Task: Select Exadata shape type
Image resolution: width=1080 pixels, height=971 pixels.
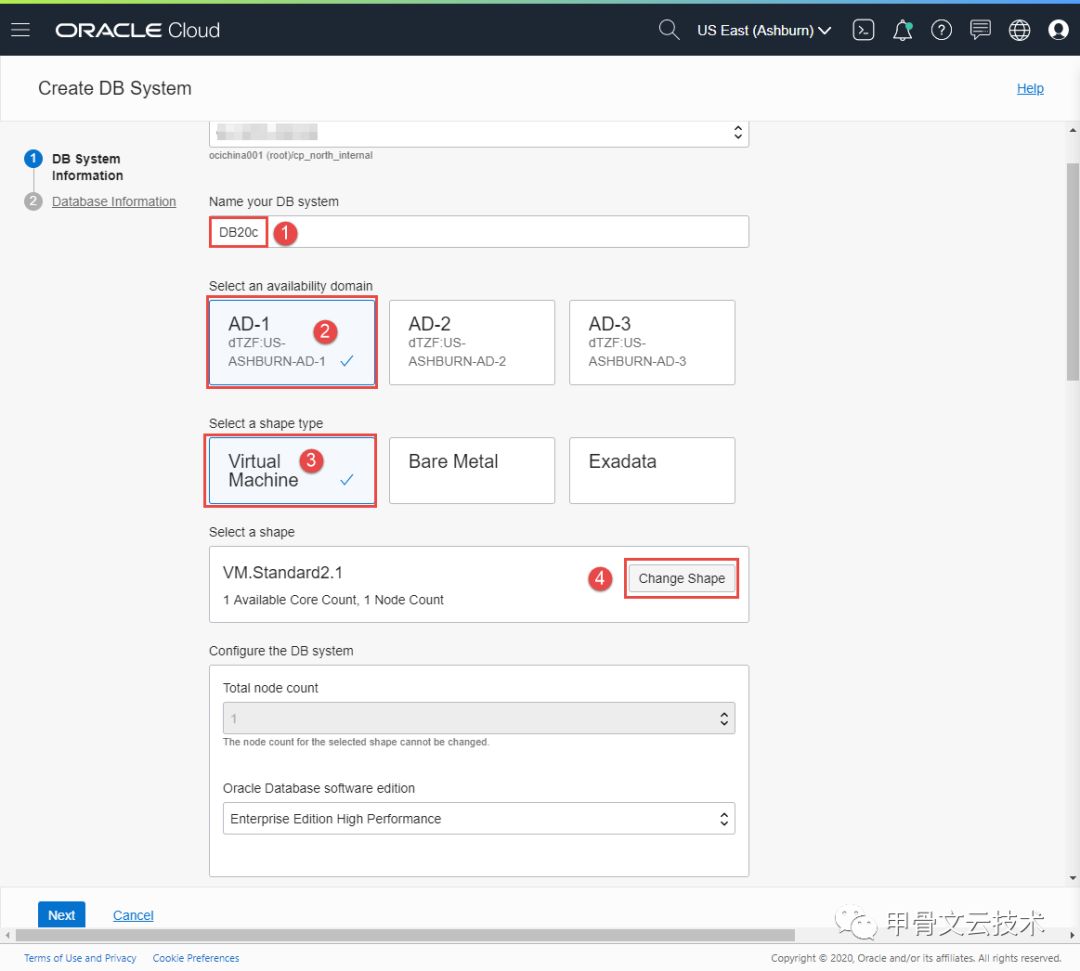Action: 652,470
